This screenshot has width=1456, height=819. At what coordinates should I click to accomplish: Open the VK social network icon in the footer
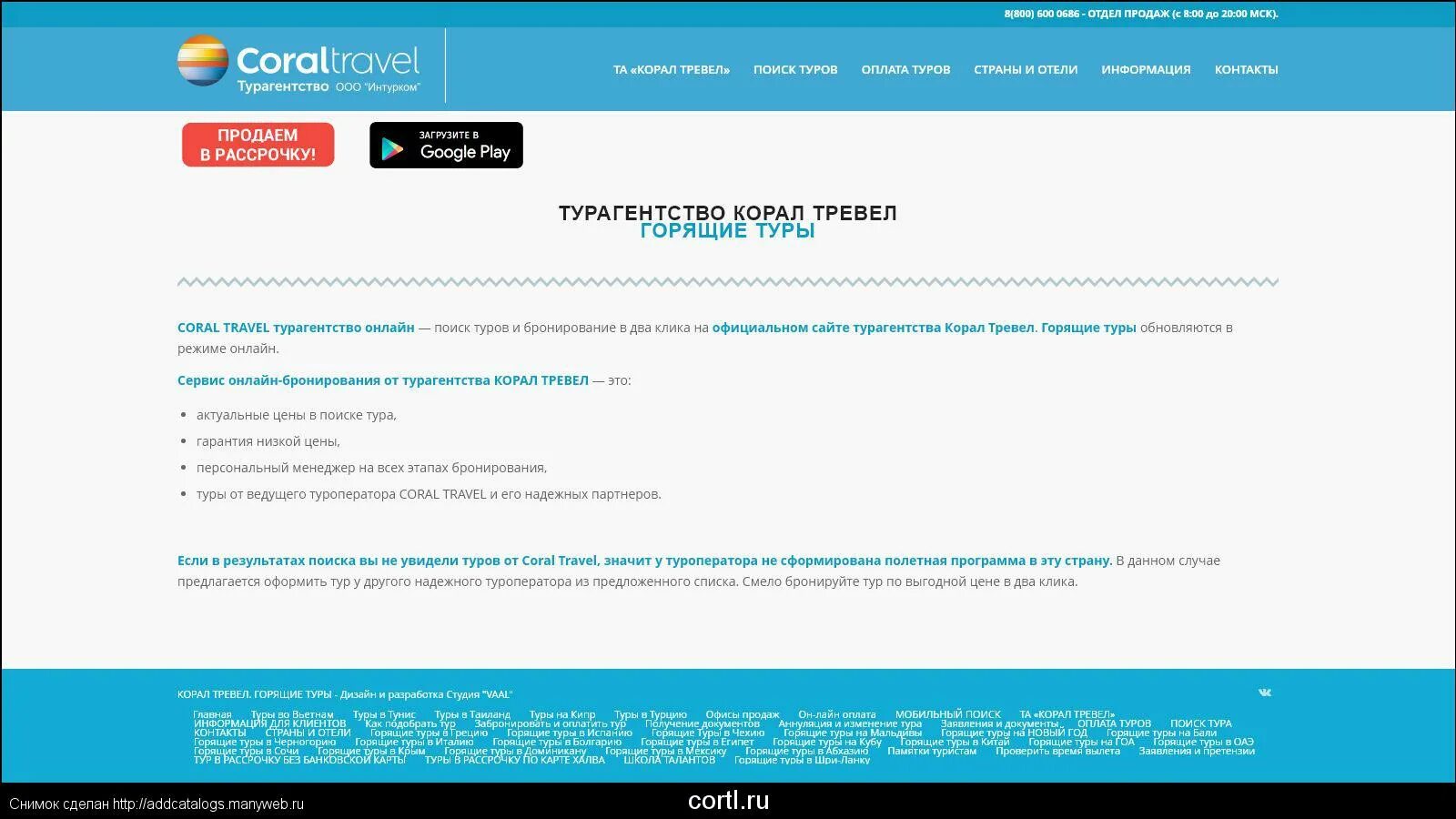click(1265, 693)
